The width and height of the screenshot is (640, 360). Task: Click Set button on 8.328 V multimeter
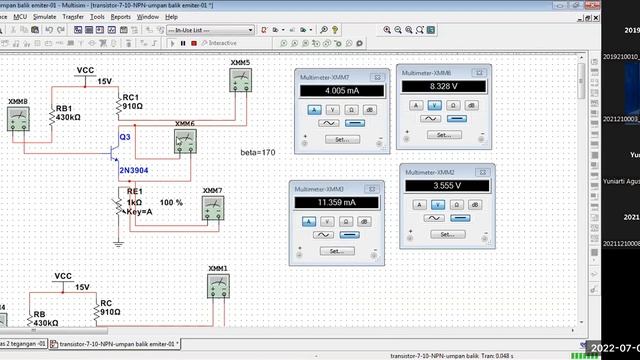click(444, 135)
